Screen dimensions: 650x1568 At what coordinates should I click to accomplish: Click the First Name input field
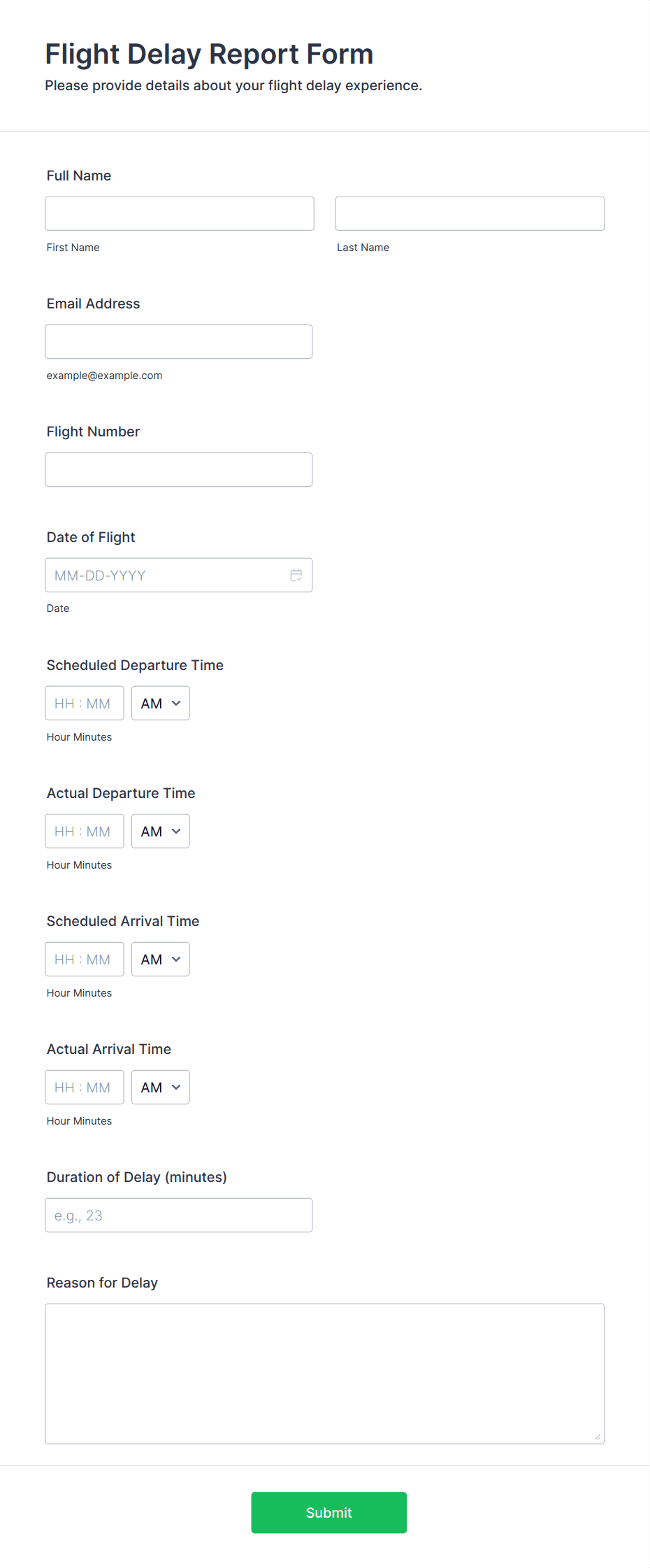pos(180,213)
